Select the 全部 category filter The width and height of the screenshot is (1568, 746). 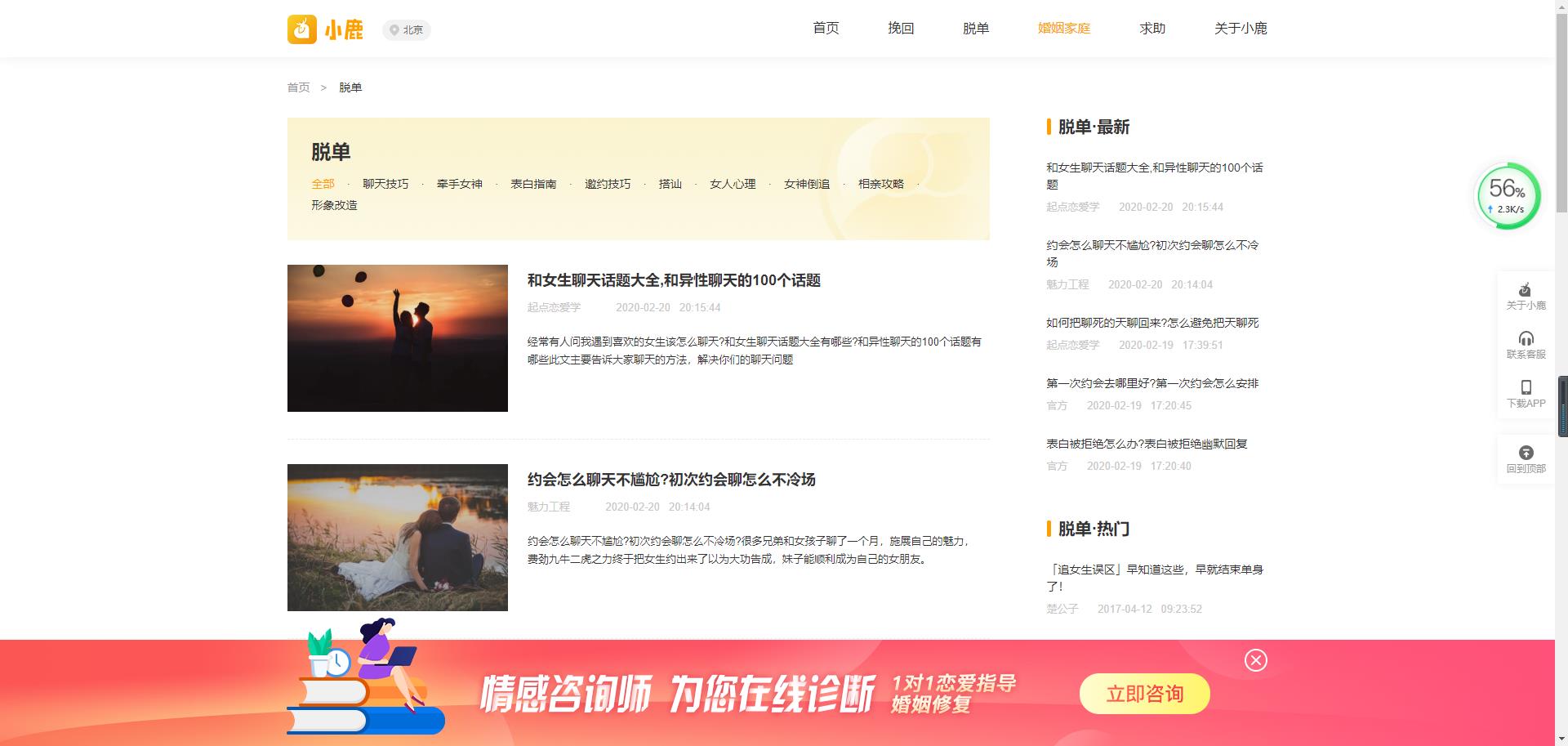323,184
